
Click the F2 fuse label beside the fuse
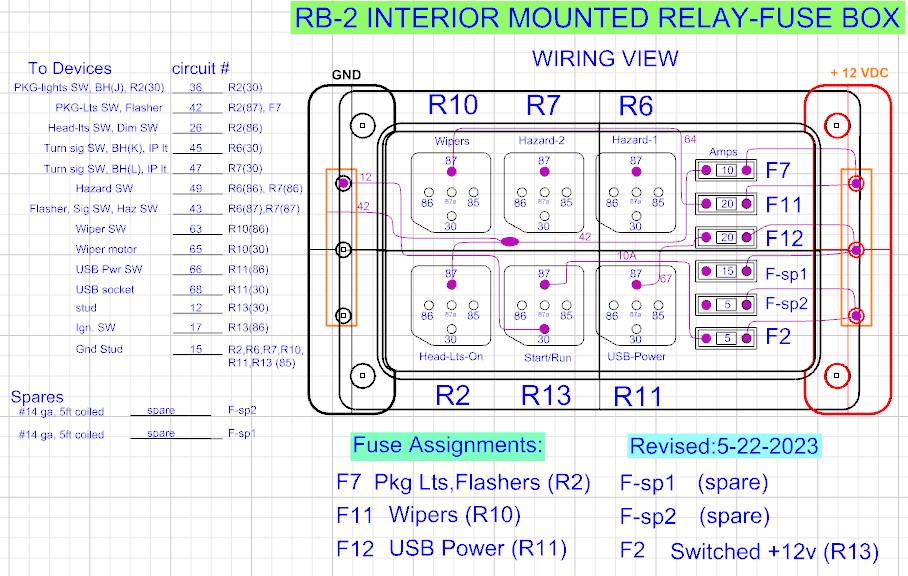point(778,336)
